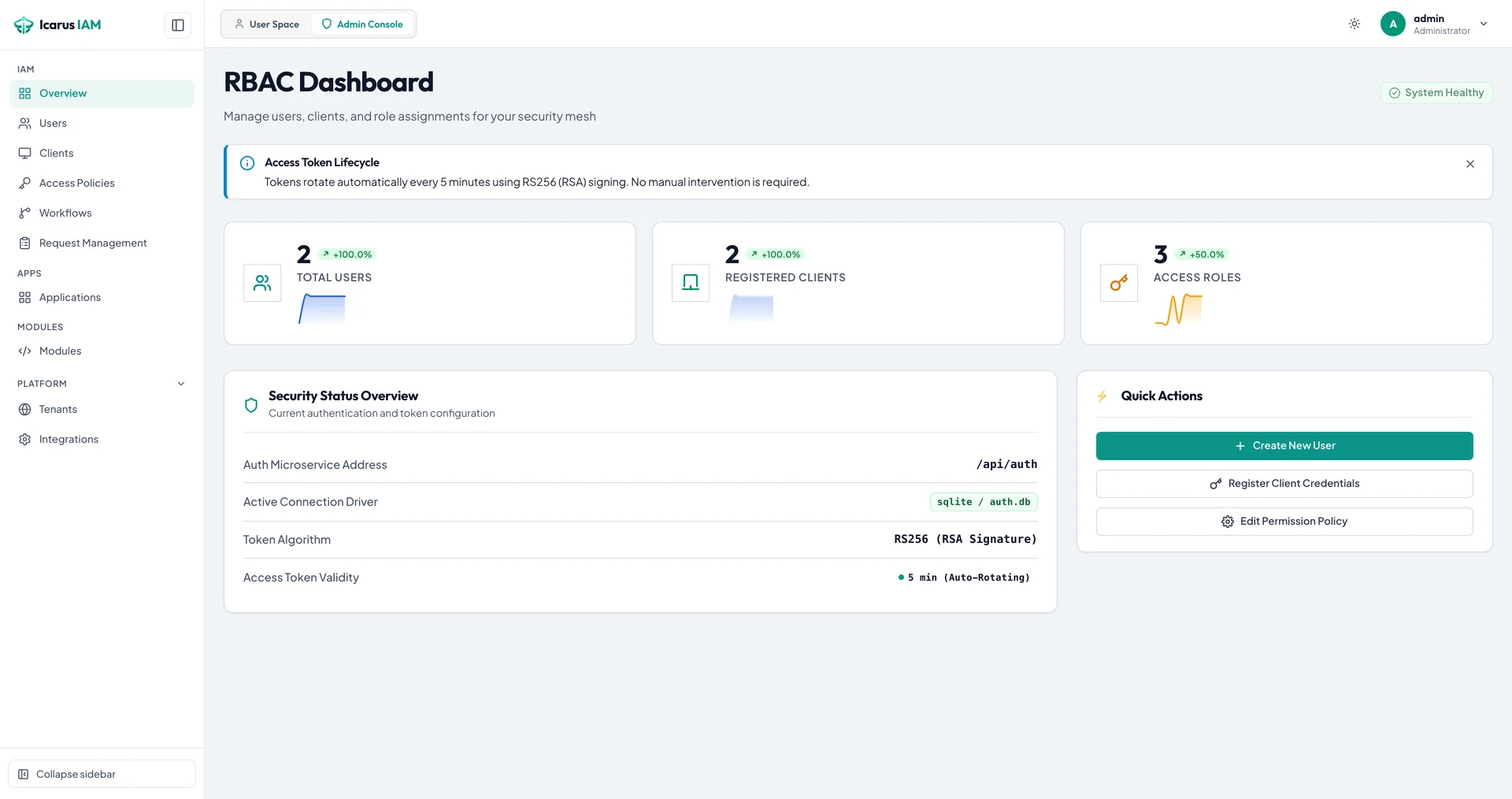Click the Create New User button
Image resolution: width=1512 pixels, height=799 pixels.
coord(1284,446)
